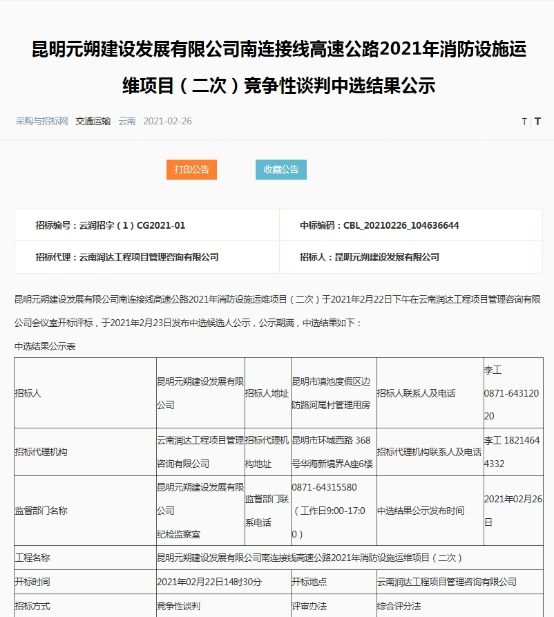This screenshot has height=617, width=554.
Task: Click 招标人：昆明元朔建设发展有限公司 info cell
Action: click(x=411, y=257)
